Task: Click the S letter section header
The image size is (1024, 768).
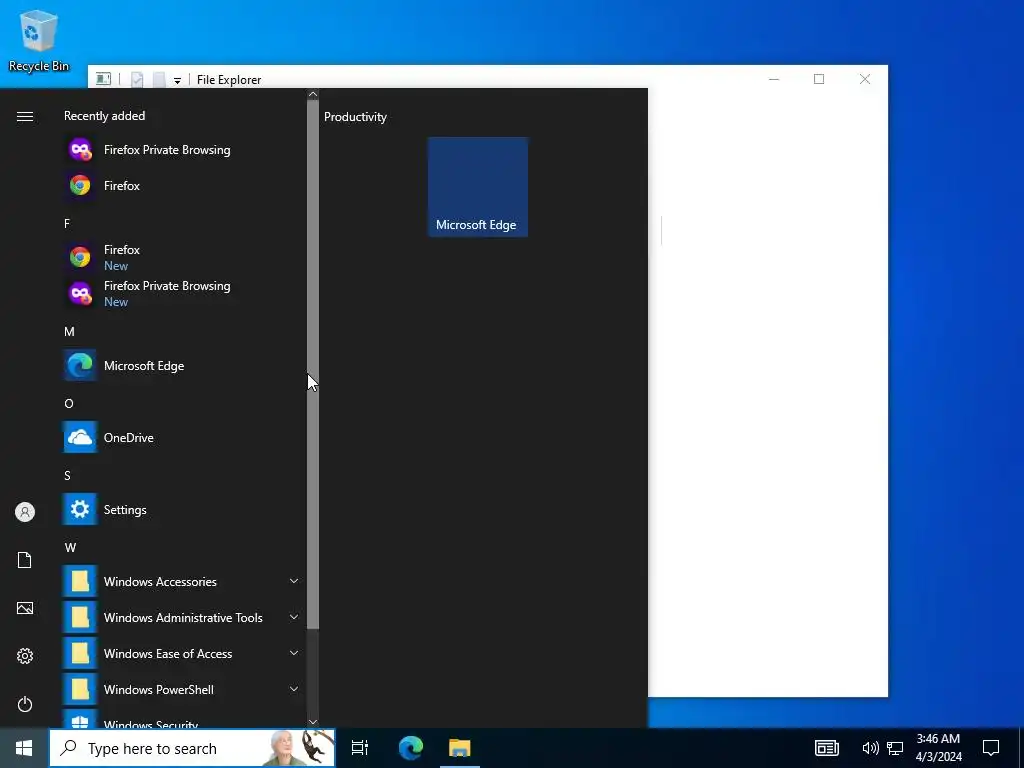Action: tap(67, 475)
